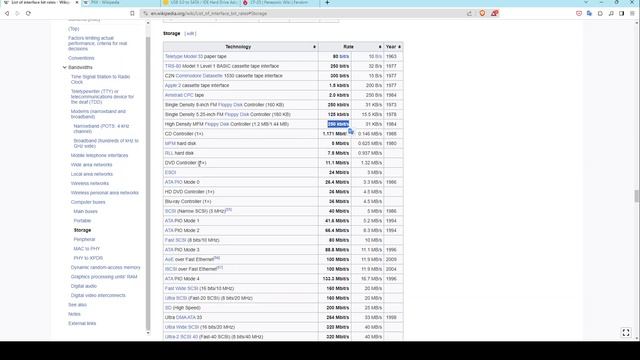The image size is (640, 360).
Task: Select the bold Storage contents entry
Action: click(x=82, y=230)
